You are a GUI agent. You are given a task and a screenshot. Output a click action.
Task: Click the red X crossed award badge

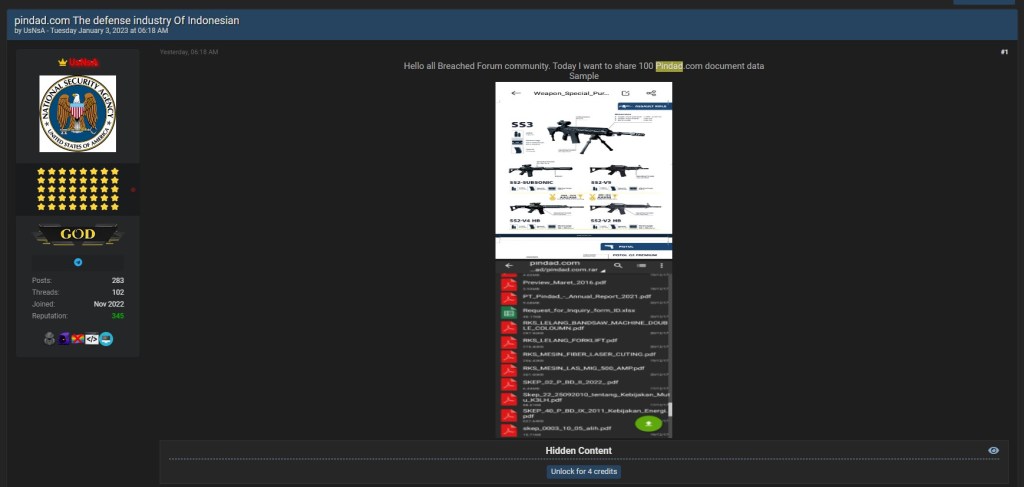78,338
